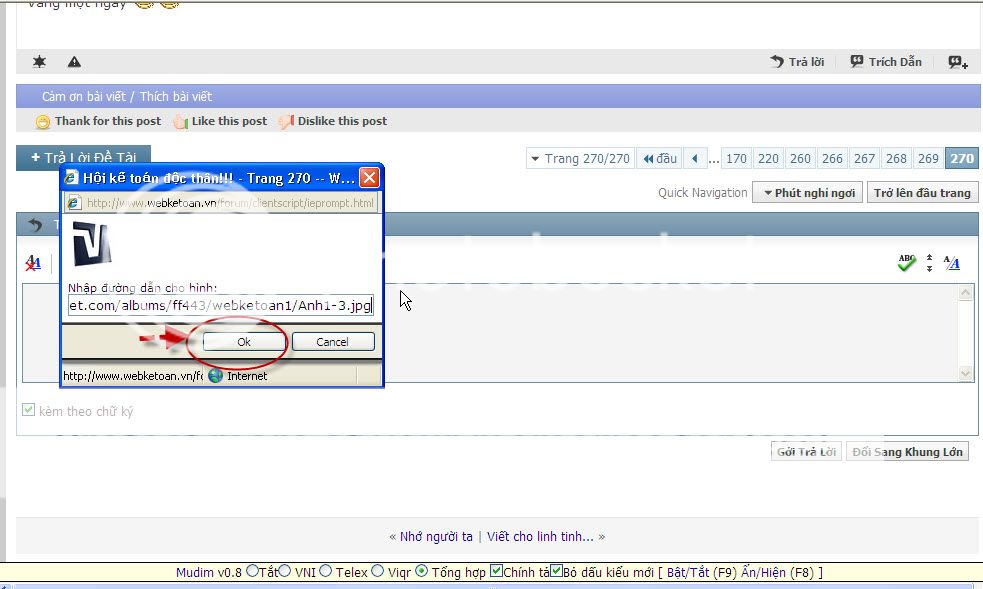Click the star-shaped icon beside the warning triangle
This screenshot has height=589, width=983.
click(x=39, y=62)
